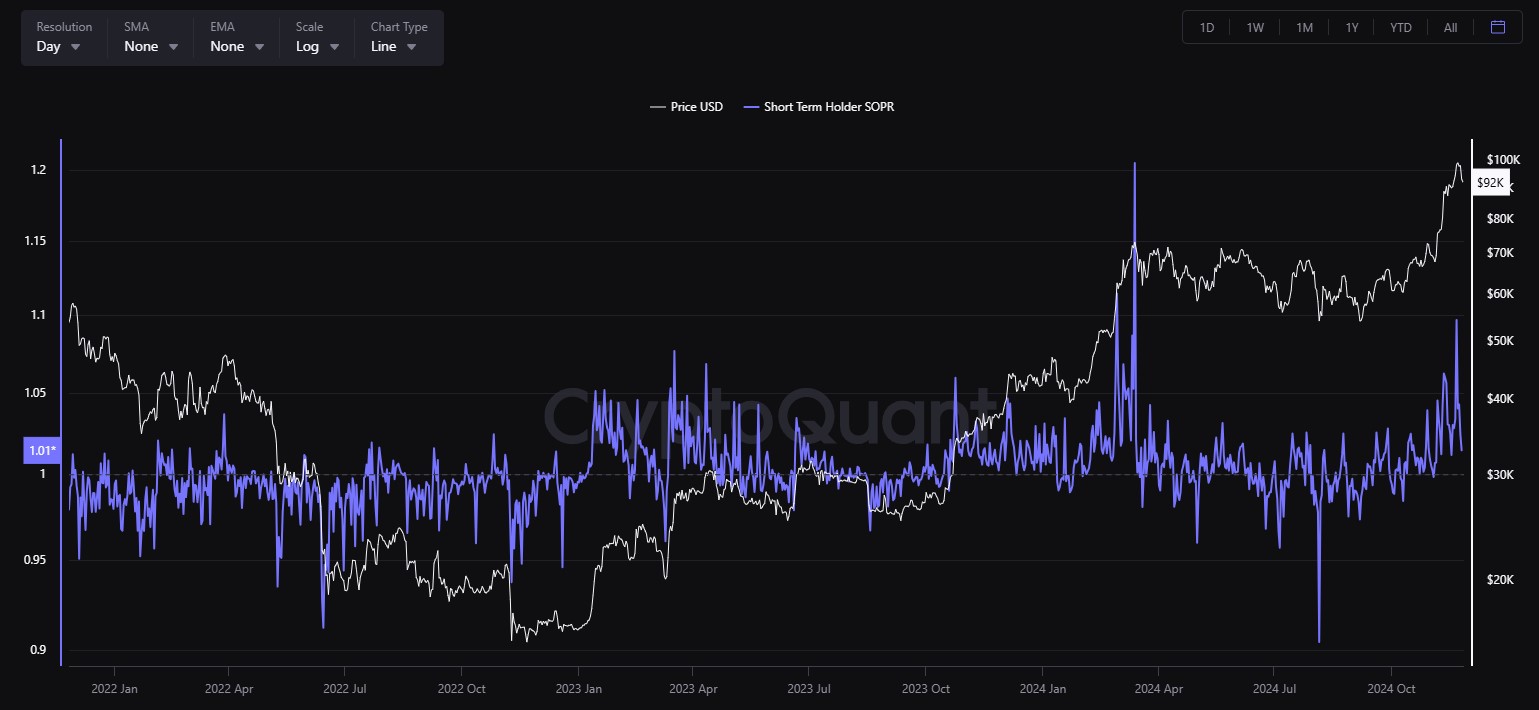Viewport: 1539px width, 710px height.
Task: Select the 1W range button
Action: (x=1254, y=27)
